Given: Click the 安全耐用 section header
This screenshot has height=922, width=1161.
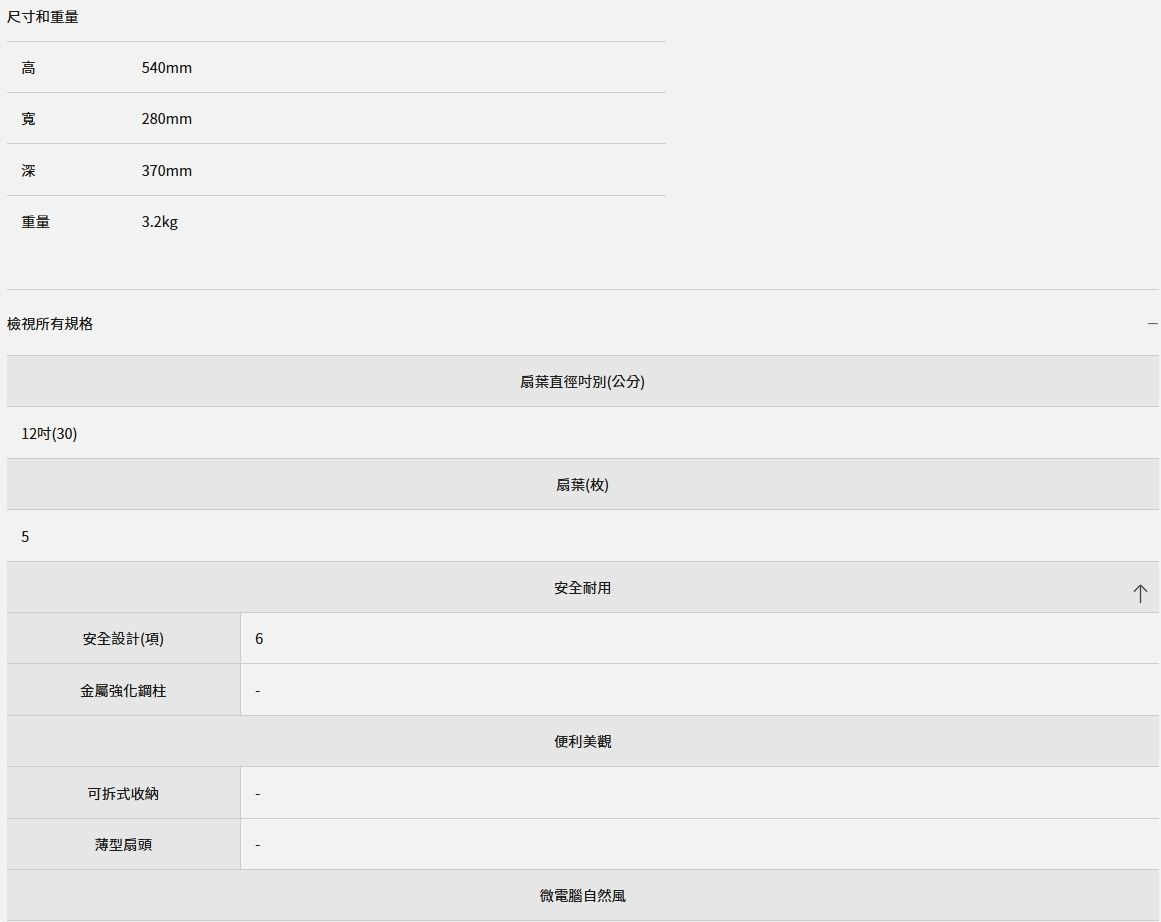Looking at the screenshot, I should [582, 588].
